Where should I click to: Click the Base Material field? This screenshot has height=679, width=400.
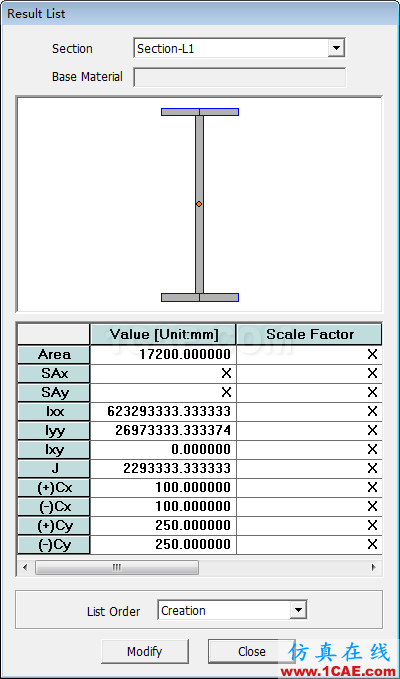click(239, 77)
